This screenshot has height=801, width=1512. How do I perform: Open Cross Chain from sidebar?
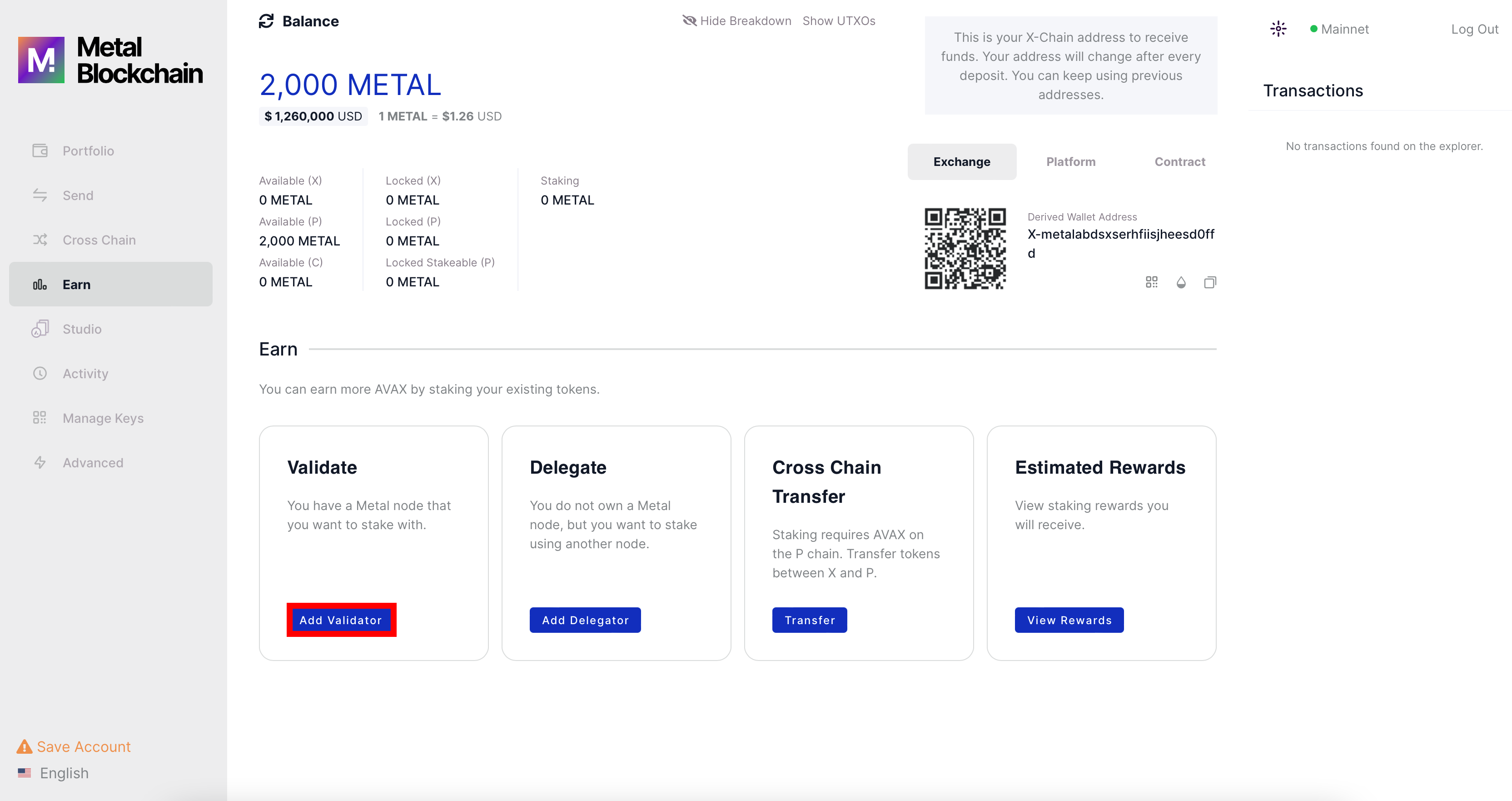coord(99,240)
